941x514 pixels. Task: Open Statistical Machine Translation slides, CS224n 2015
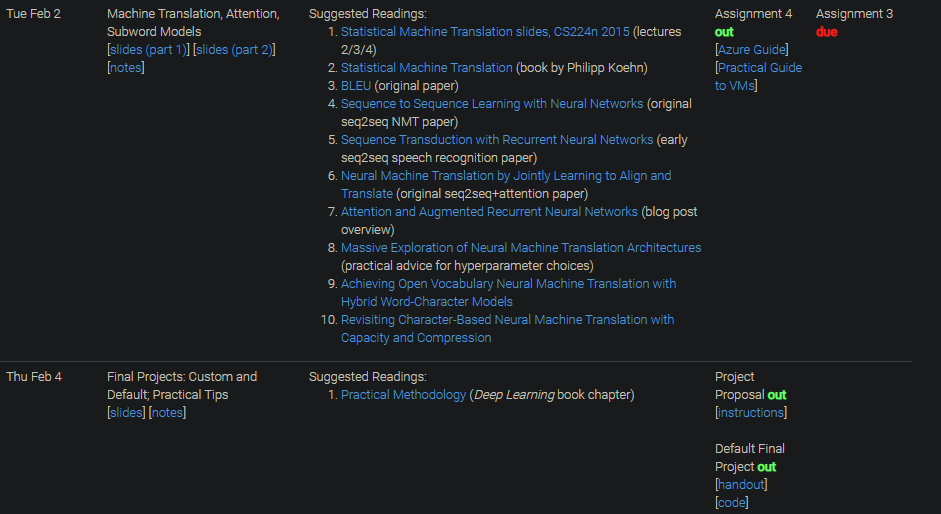pyautogui.click(x=485, y=32)
